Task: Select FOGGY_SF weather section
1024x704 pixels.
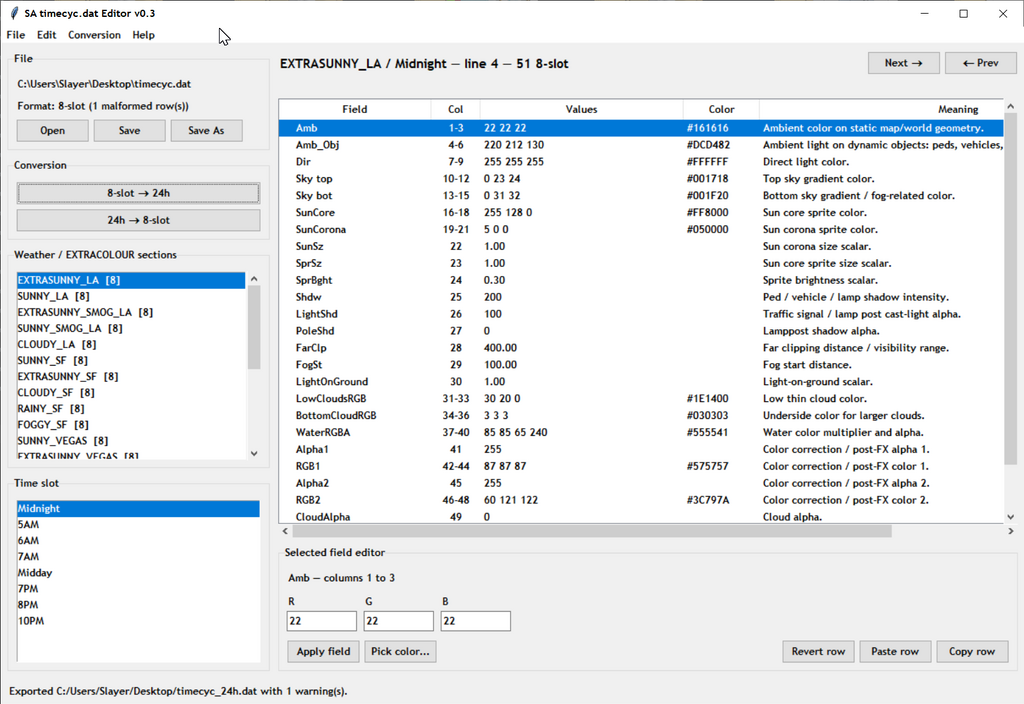Action: click(131, 424)
